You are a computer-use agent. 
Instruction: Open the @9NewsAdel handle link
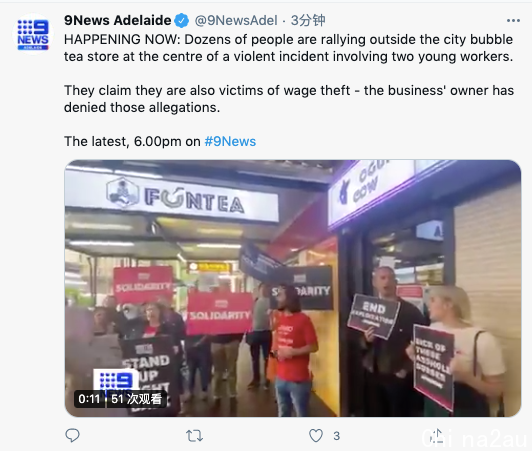pyautogui.click(x=236, y=21)
